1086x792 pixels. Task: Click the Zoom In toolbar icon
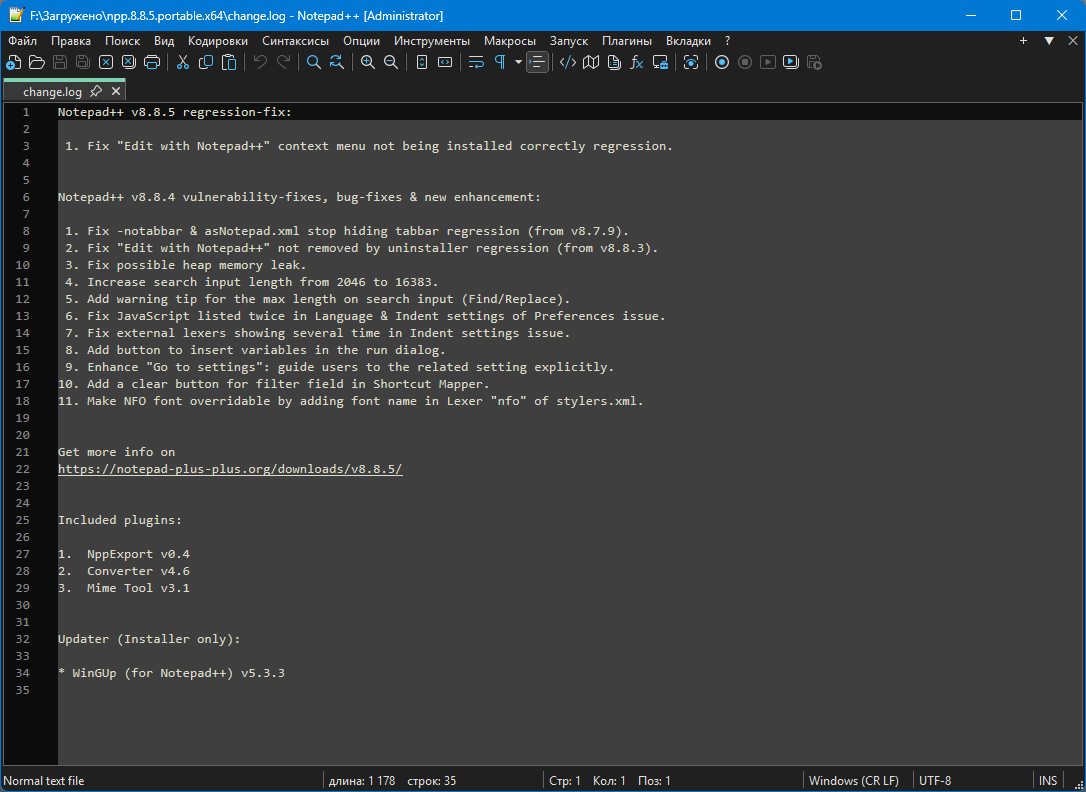(x=367, y=62)
